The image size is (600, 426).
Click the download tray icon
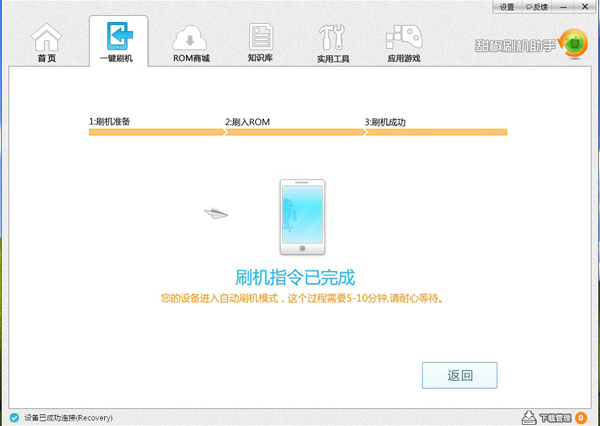click(529, 418)
